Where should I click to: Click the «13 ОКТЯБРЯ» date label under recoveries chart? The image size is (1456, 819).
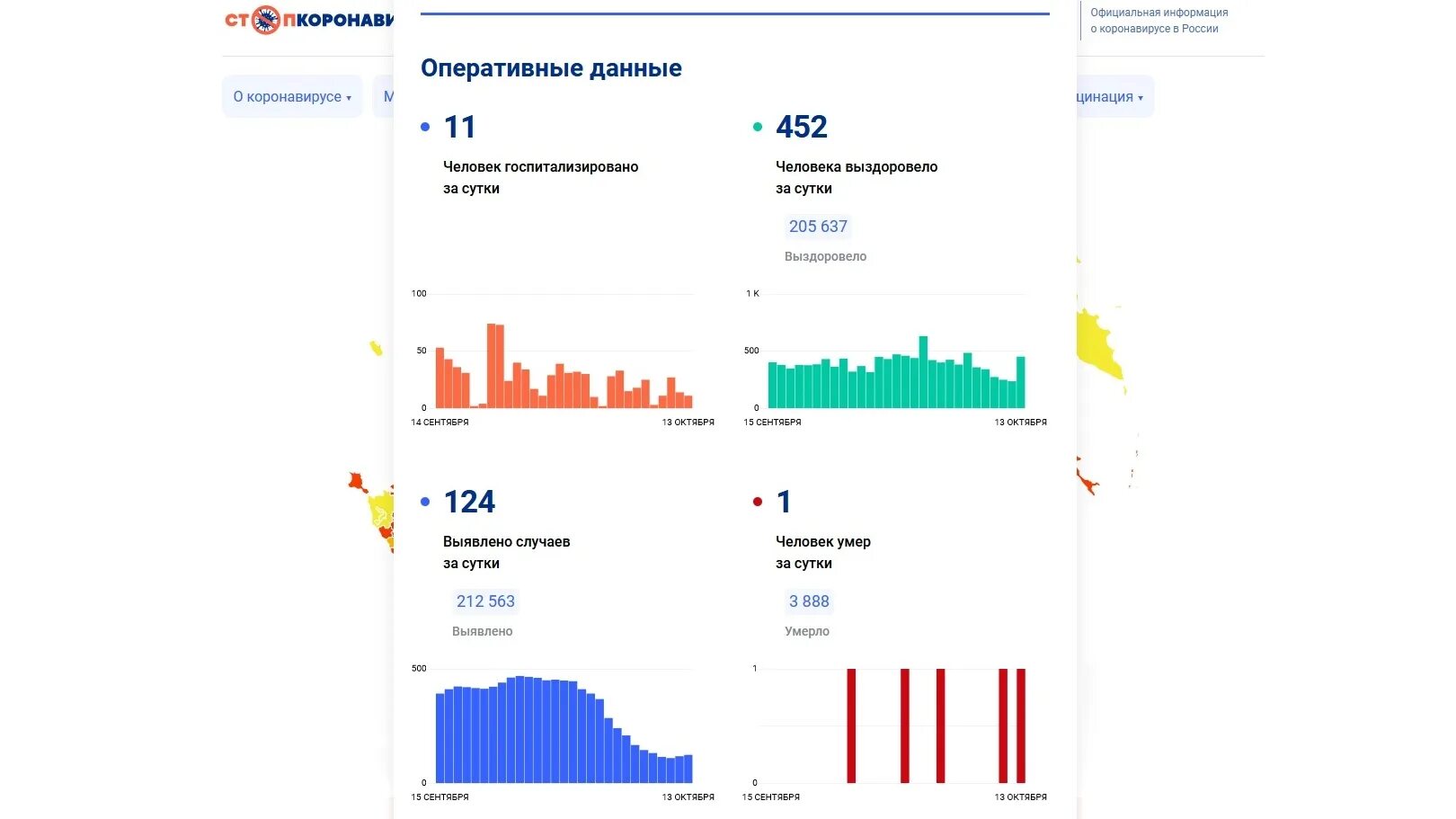click(x=1021, y=422)
